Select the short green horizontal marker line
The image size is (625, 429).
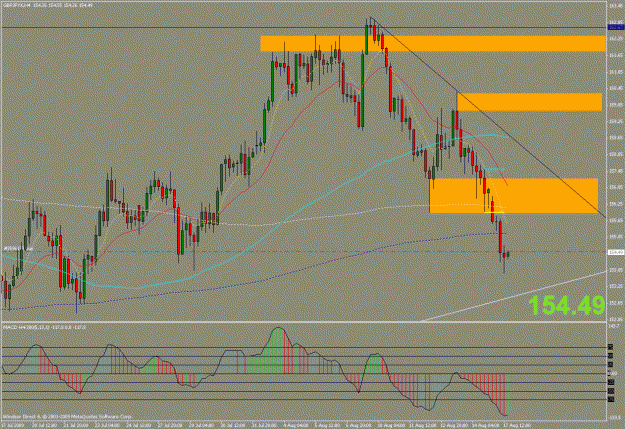tap(495, 169)
